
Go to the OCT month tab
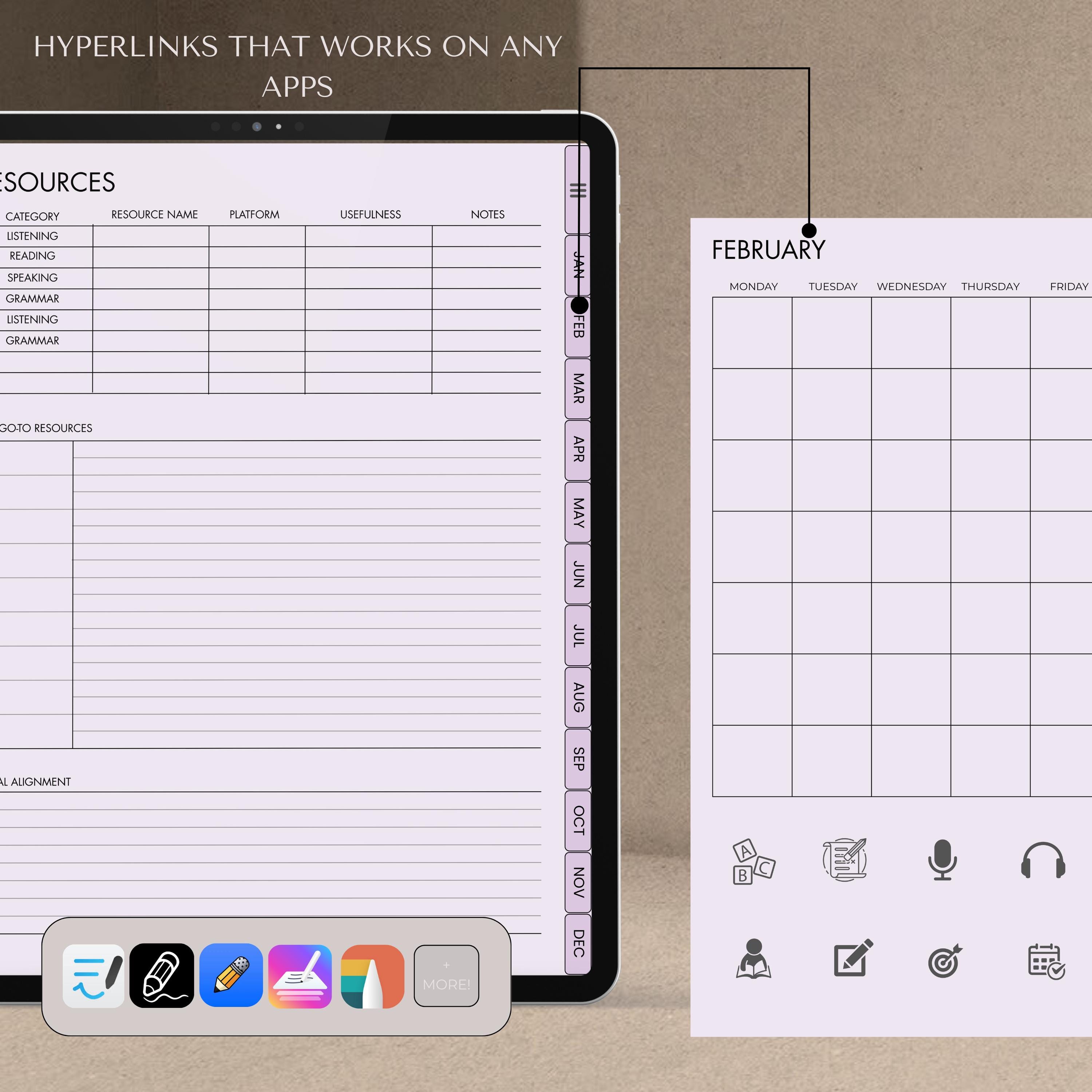tap(578, 820)
